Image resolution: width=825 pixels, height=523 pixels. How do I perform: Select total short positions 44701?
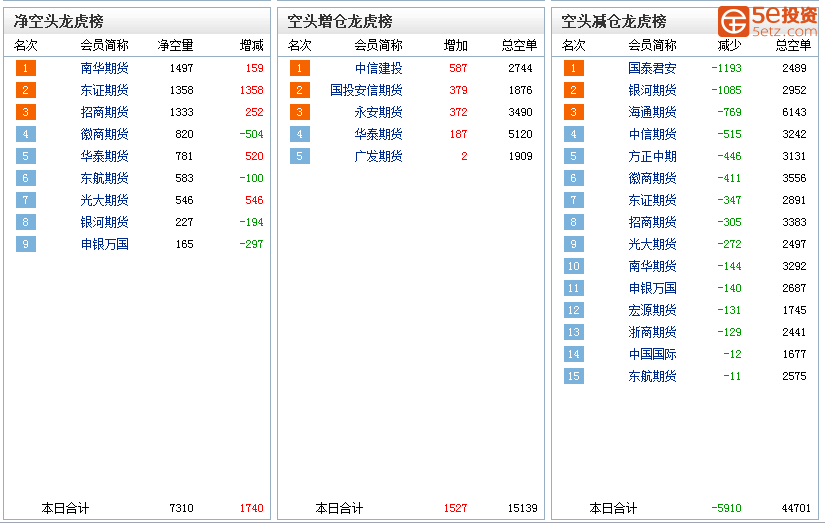pos(796,508)
